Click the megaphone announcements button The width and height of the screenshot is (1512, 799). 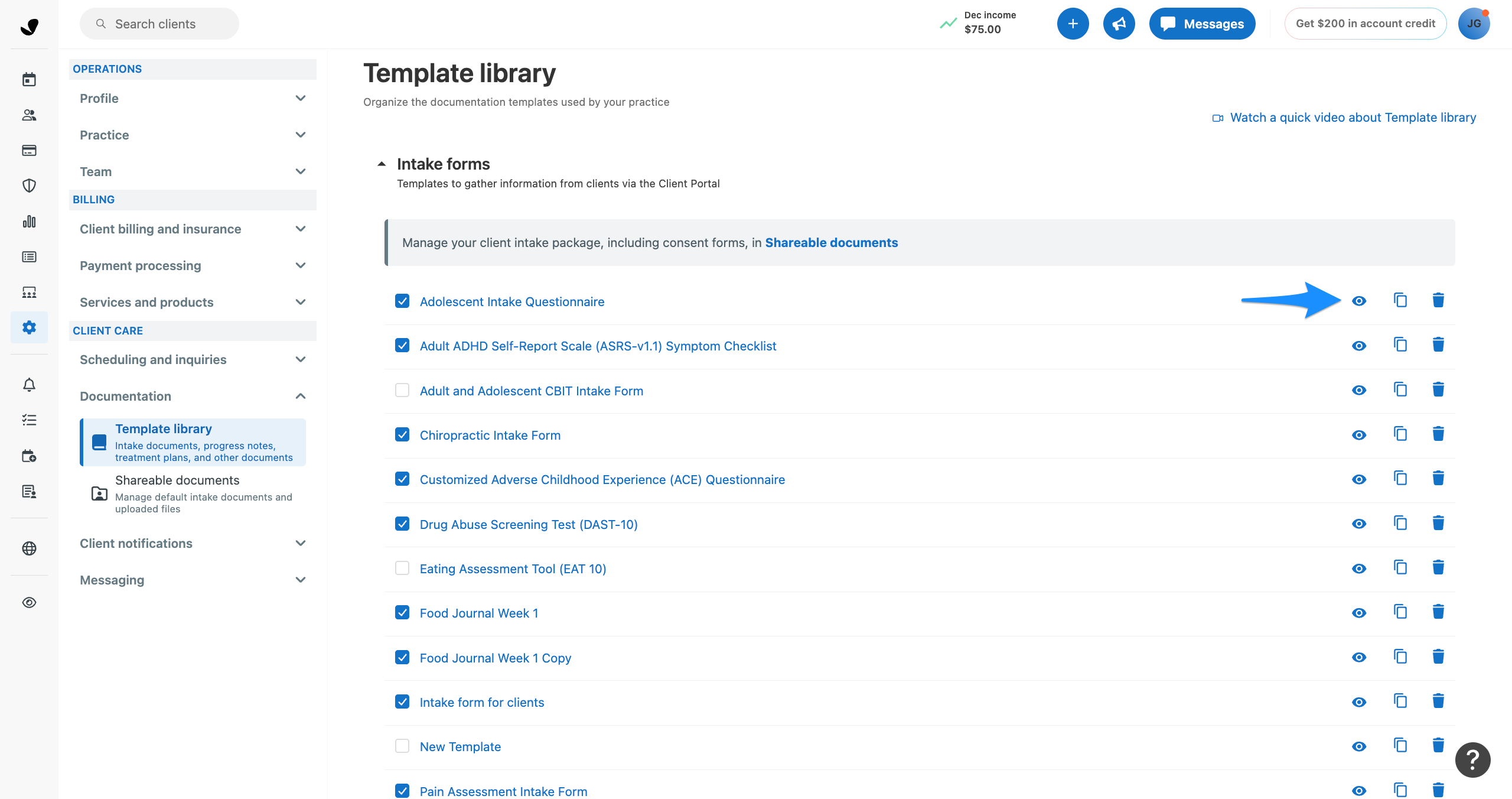[x=1119, y=24]
